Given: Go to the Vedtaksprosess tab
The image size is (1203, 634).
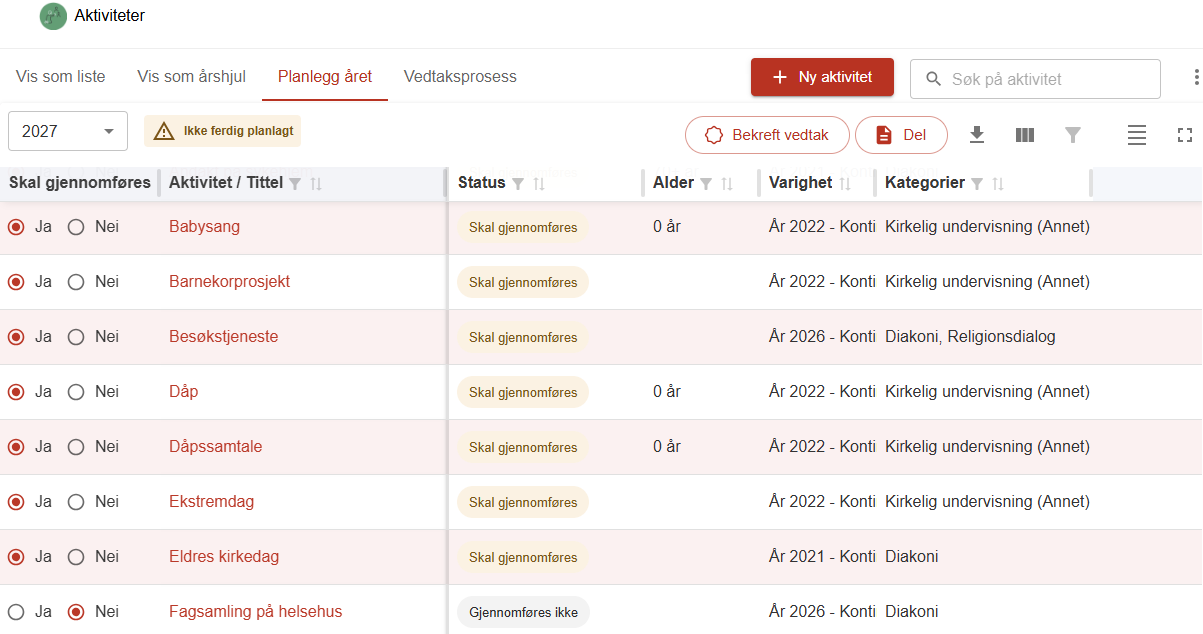Looking at the screenshot, I should (460, 77).
